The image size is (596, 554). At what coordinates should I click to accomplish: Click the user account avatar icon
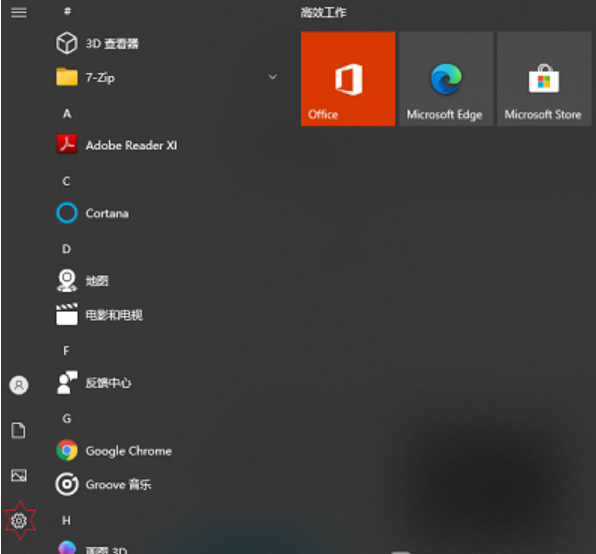point(19,385)
